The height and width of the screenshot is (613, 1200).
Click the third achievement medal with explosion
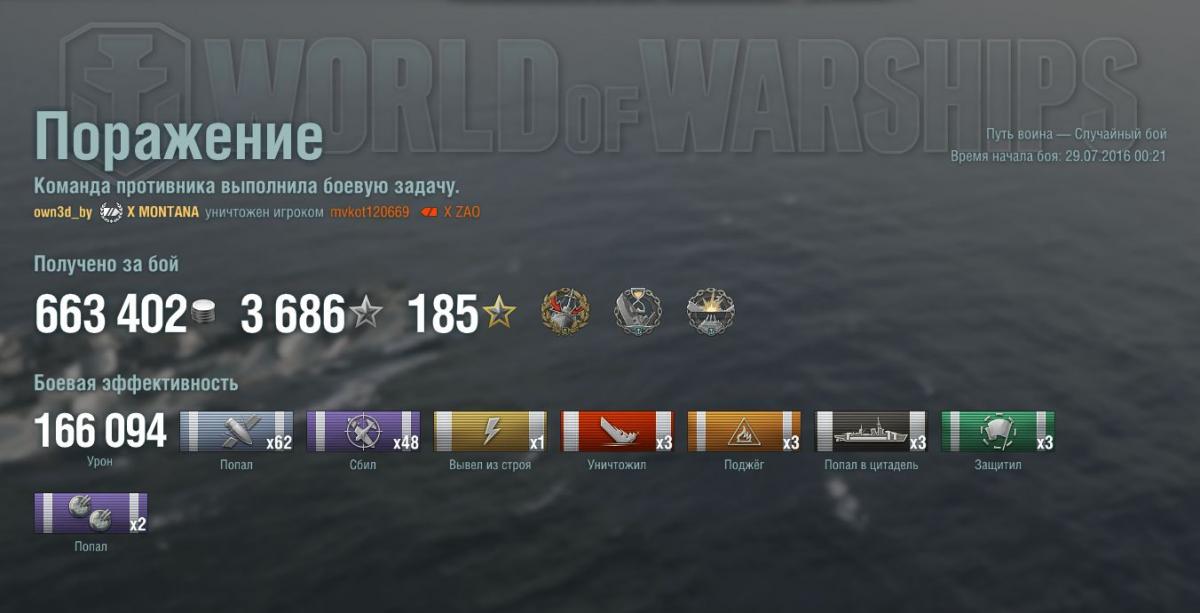click(x=711, y=312)
